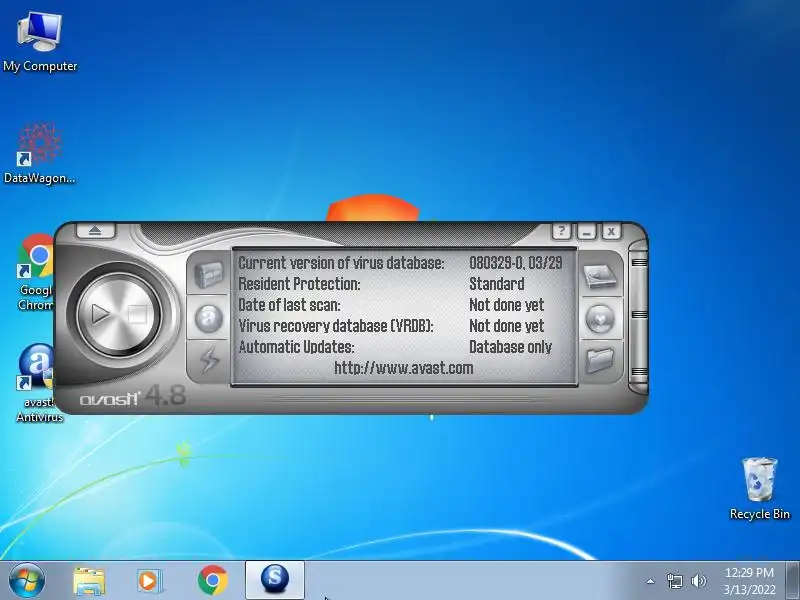
Task: Click the 'Database only' updates value
Action: point(510,347)
